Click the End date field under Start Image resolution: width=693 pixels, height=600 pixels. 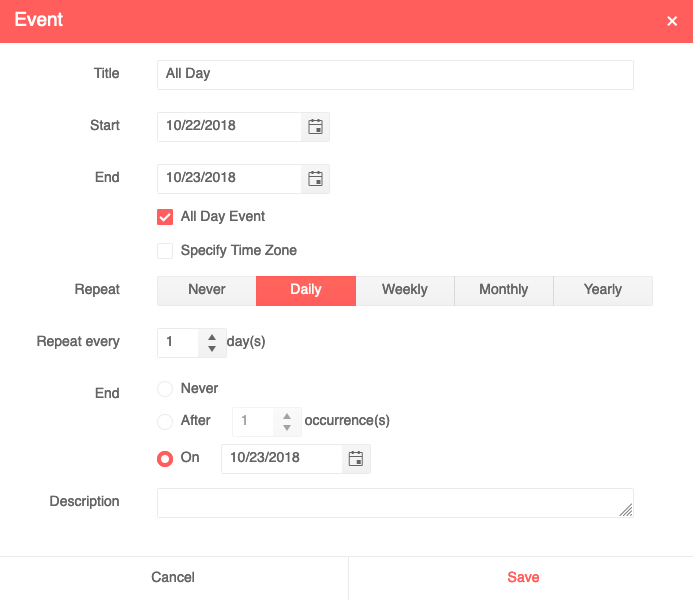coord(229,179)
